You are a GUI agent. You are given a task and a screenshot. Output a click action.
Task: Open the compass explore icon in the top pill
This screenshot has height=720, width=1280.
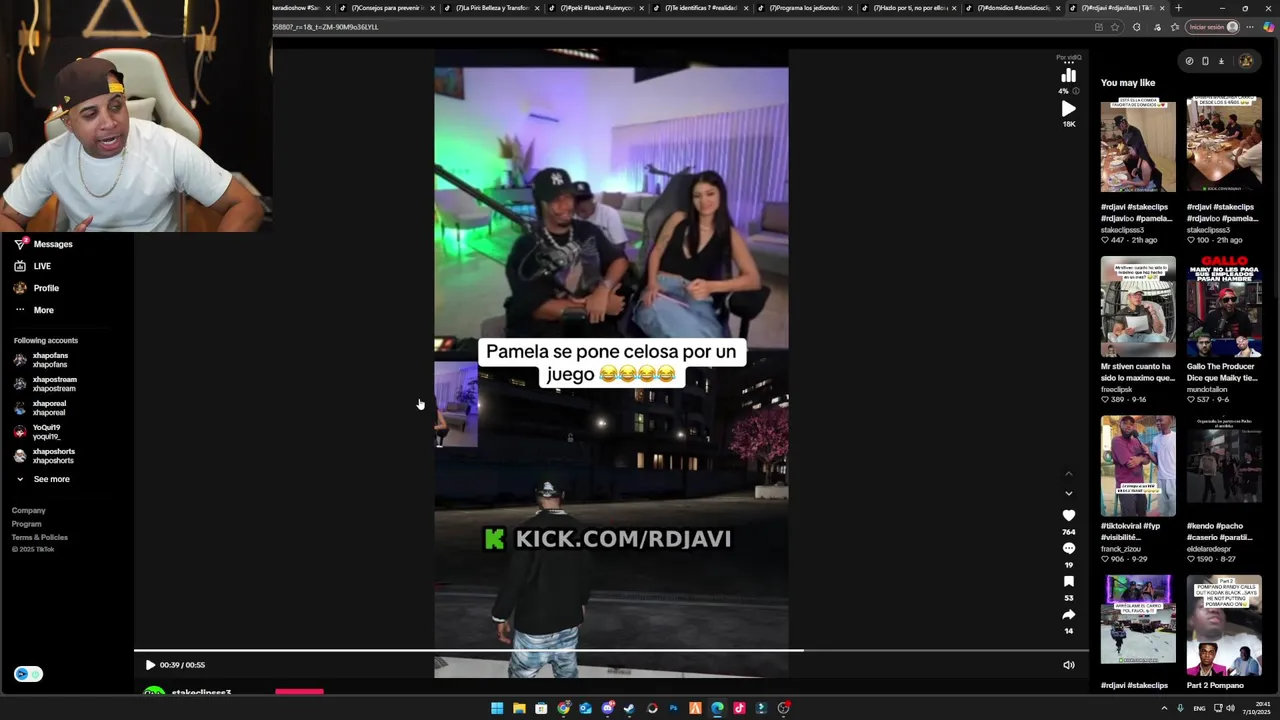1189,61
